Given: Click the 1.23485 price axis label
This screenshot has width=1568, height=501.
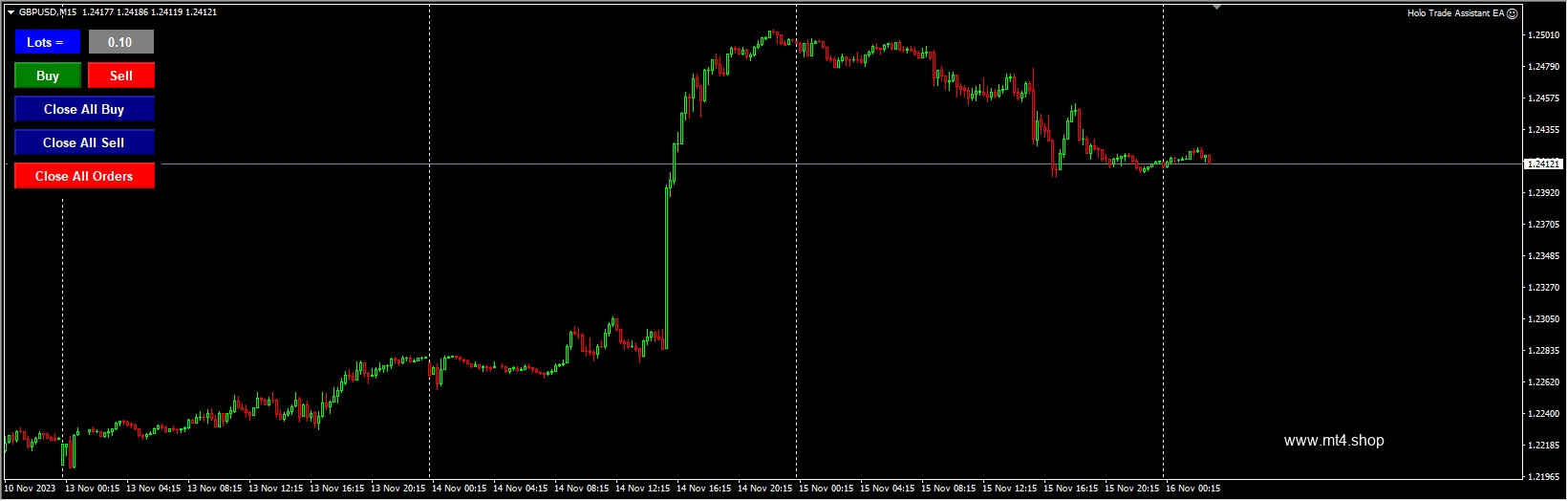Looking at the screenshot, I should point(1544,256).
